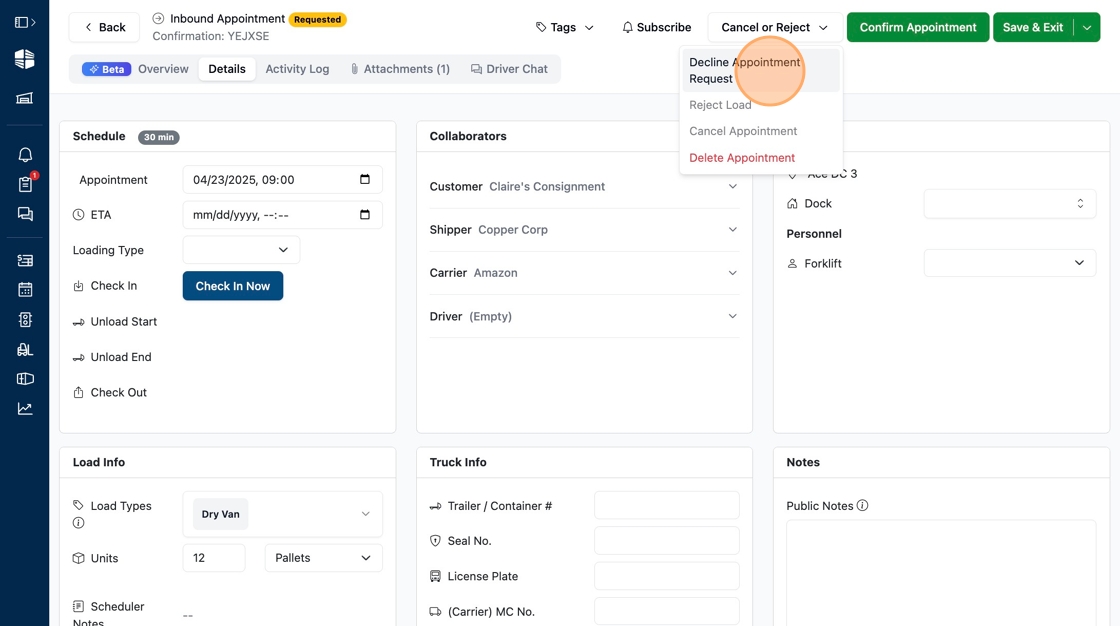Viewport: 1120px width, 626px height.
Task: Toggle the Cancel or Reject dropdown
Action: [775, 27]
